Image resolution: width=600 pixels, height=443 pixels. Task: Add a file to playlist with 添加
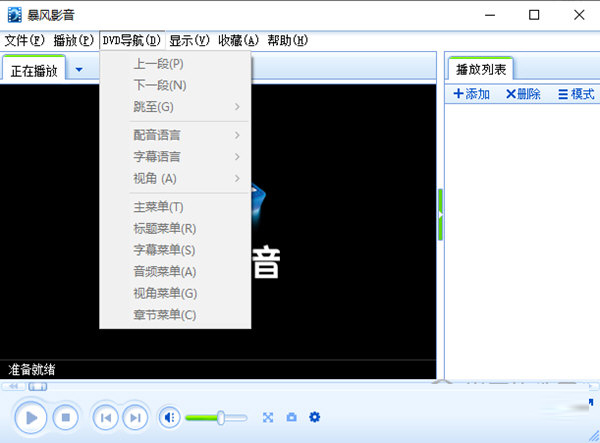tap(472, 94)
